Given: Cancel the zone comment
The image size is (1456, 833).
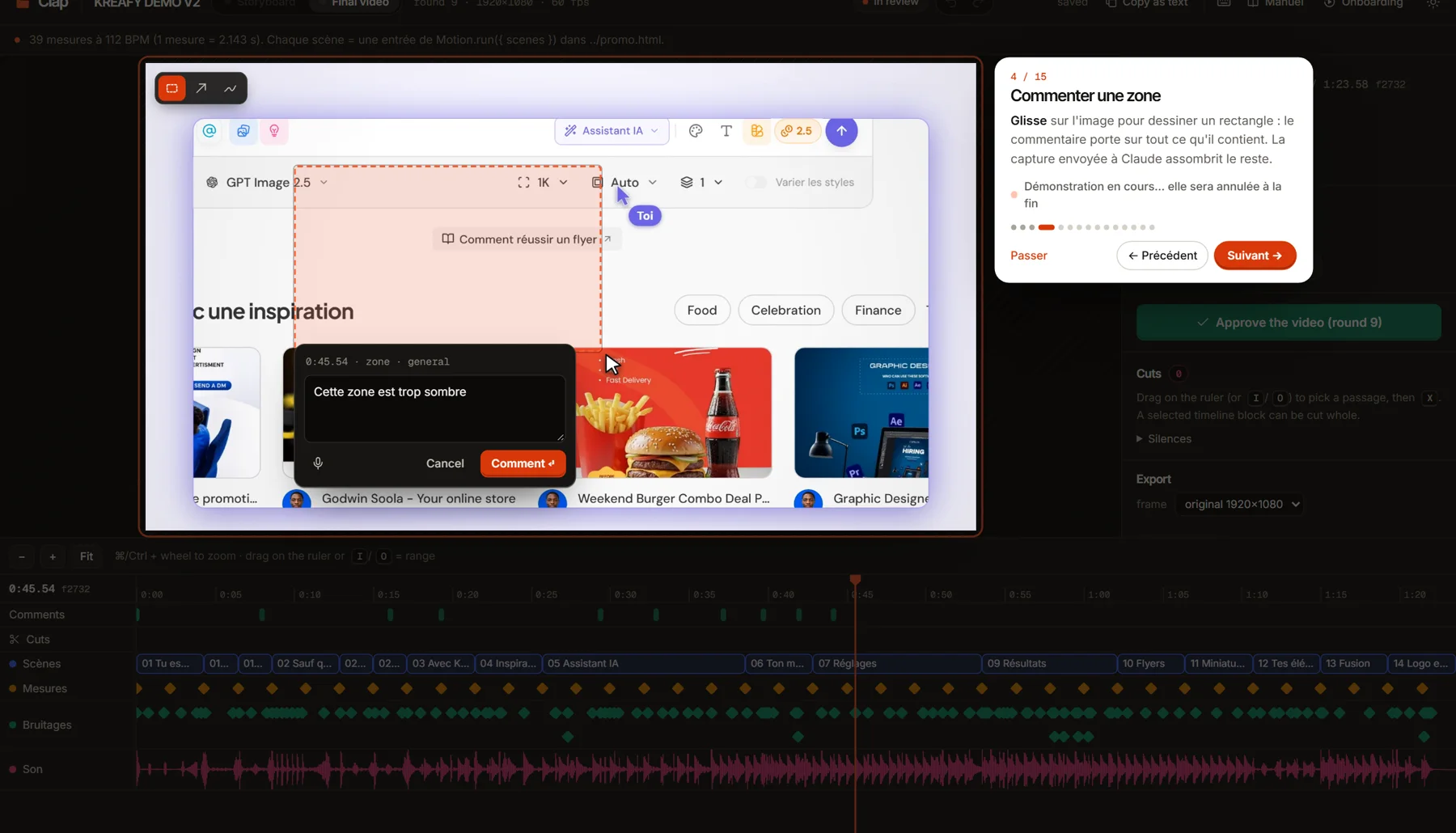Looking at the screenshot, I should point(445,463).
